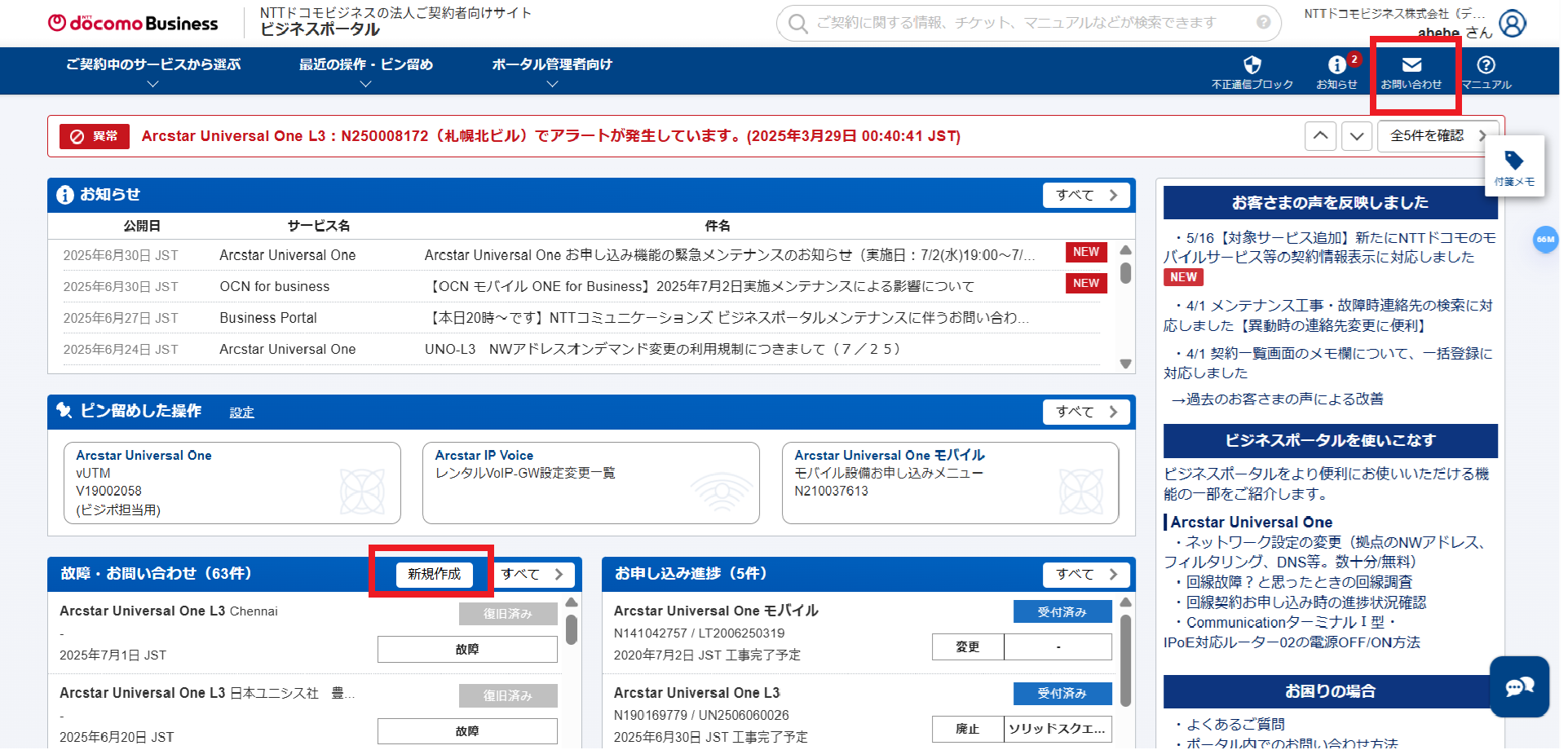Show next alert with down arrow
Screen dimensions: 1568x750
point(1356,136)
